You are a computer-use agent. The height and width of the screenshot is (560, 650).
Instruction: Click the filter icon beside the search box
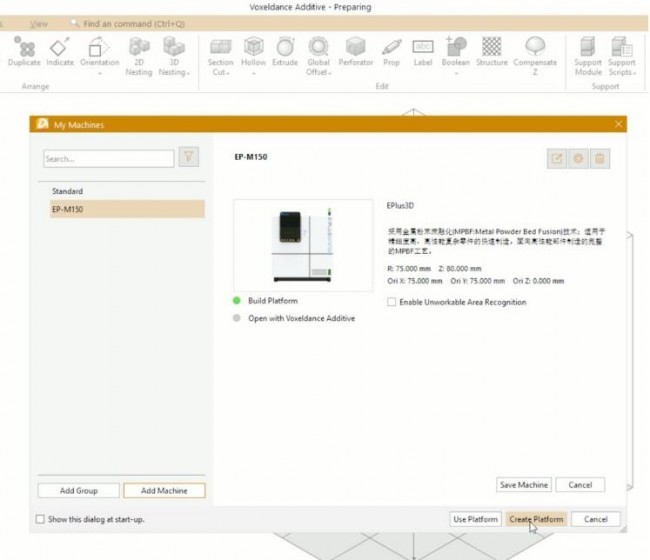[188, 157]
